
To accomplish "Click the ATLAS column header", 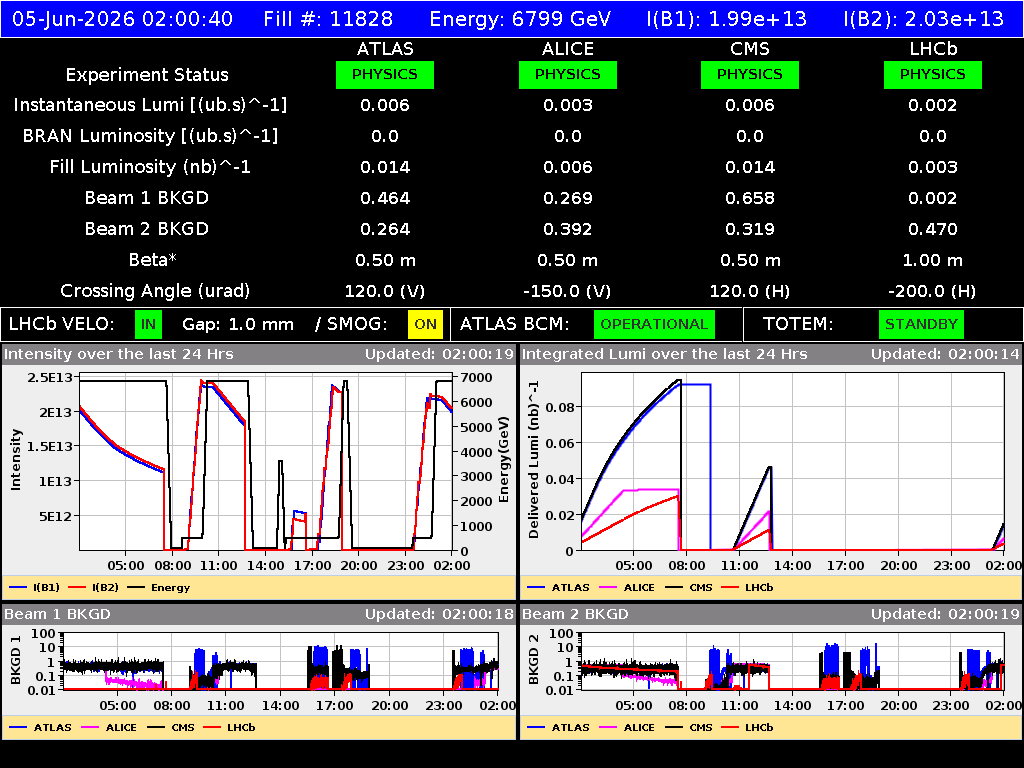I will [x=385, y=49].
